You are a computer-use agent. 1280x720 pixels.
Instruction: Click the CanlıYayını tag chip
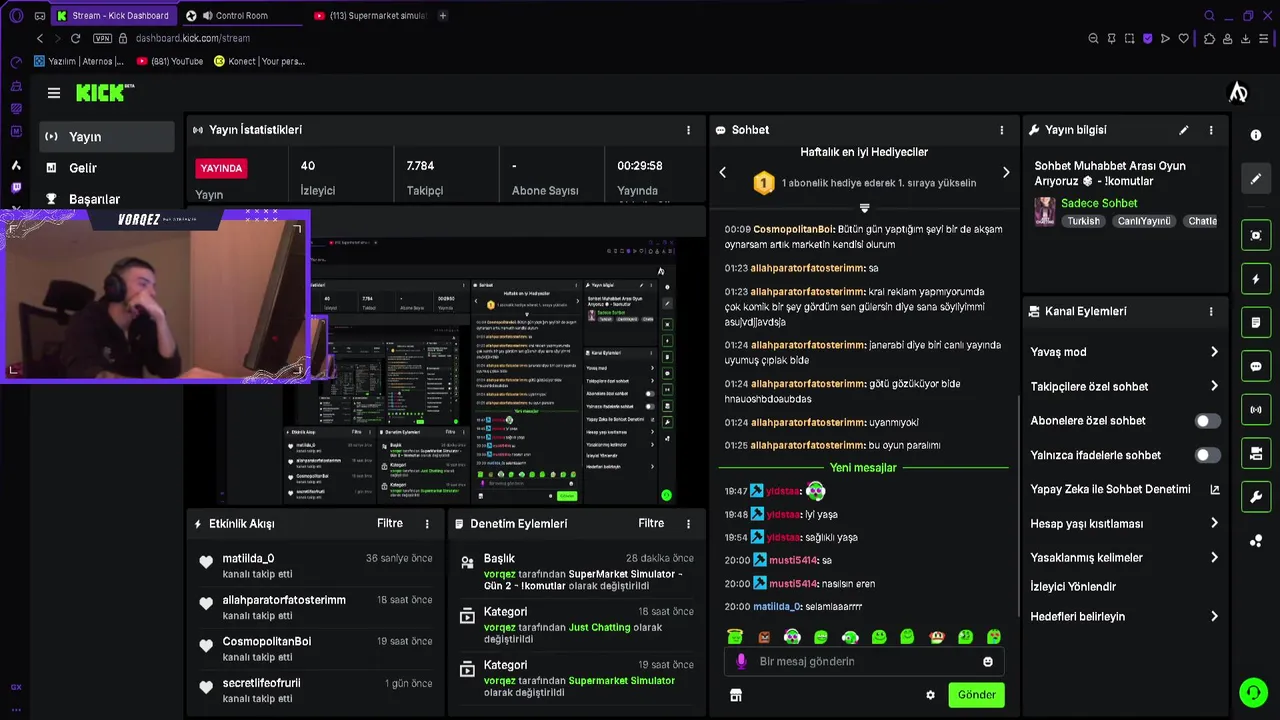tap(1144, 221)
